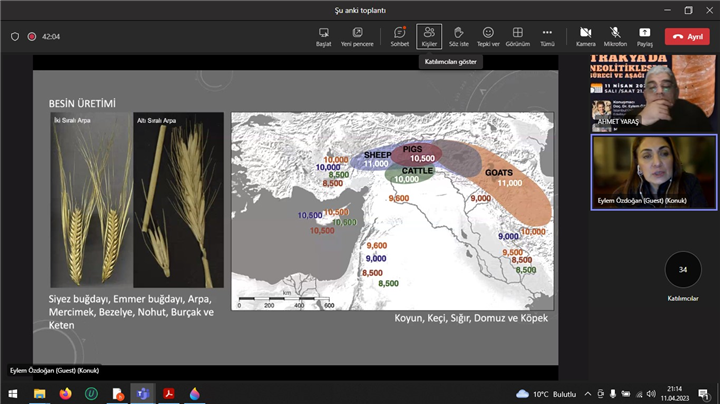The image size is (720, 404).
Task: Change layout with Görünüm
Action: click(518, 37)
